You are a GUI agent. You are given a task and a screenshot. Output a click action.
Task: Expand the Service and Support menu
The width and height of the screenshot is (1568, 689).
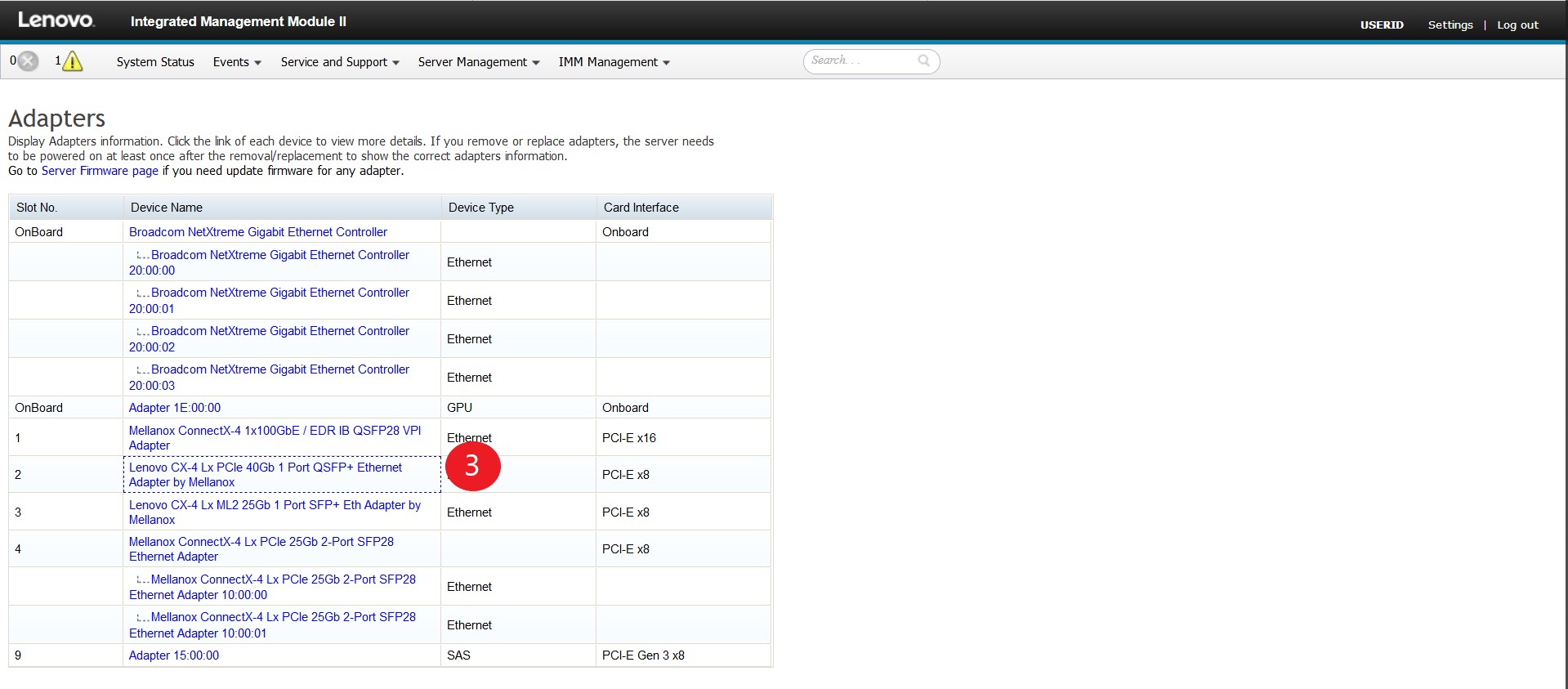(339, 62)
